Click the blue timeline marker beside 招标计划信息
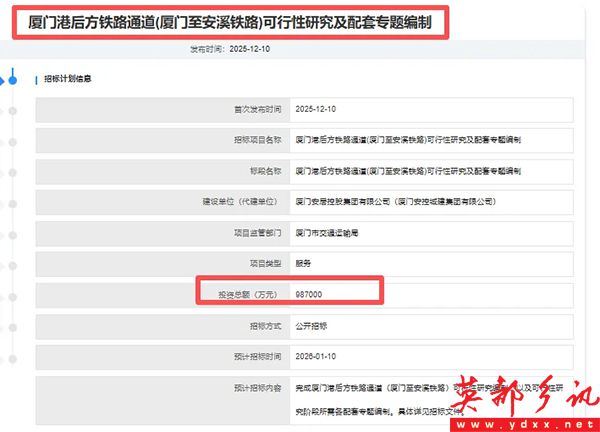The height and width of the screenshot is (432, 600). (12, 77)
